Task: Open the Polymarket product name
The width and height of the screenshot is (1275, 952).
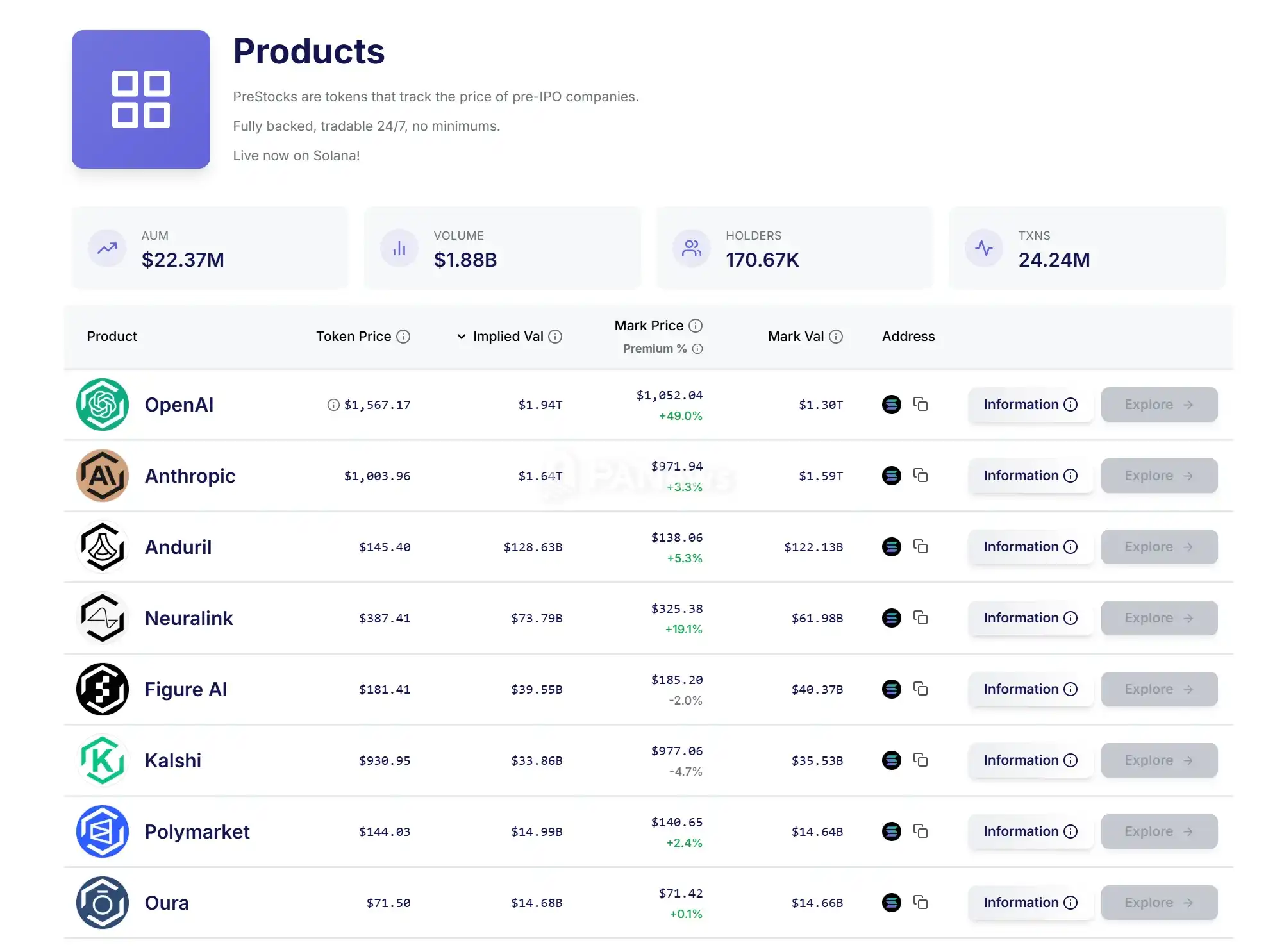Action: [197, 831]
